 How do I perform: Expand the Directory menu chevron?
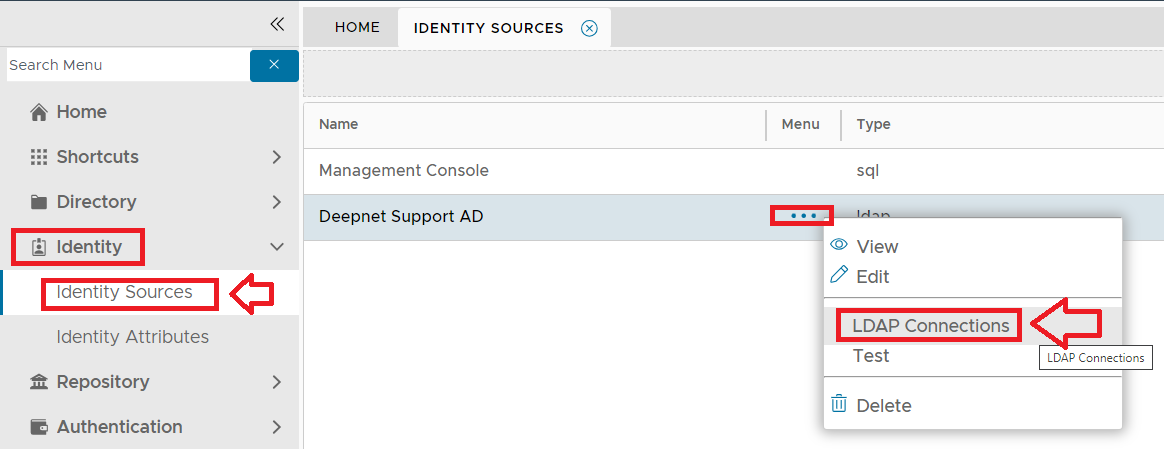pyautogui.click(x=277, y=202)
